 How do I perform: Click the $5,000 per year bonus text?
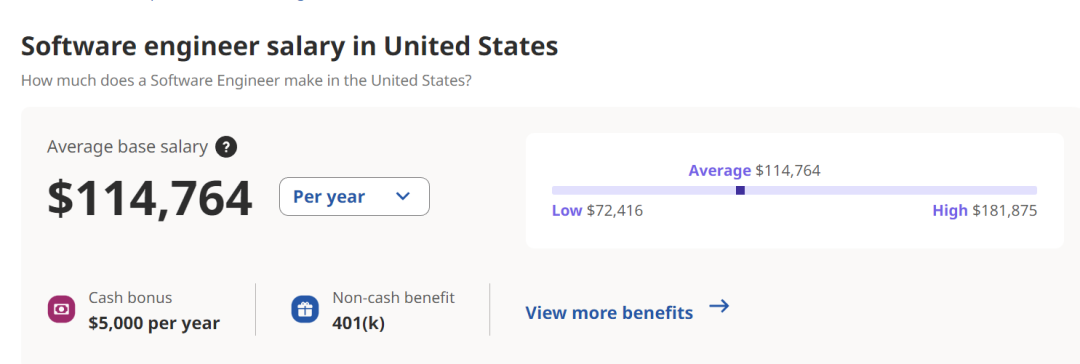click(x=154, y=323)
